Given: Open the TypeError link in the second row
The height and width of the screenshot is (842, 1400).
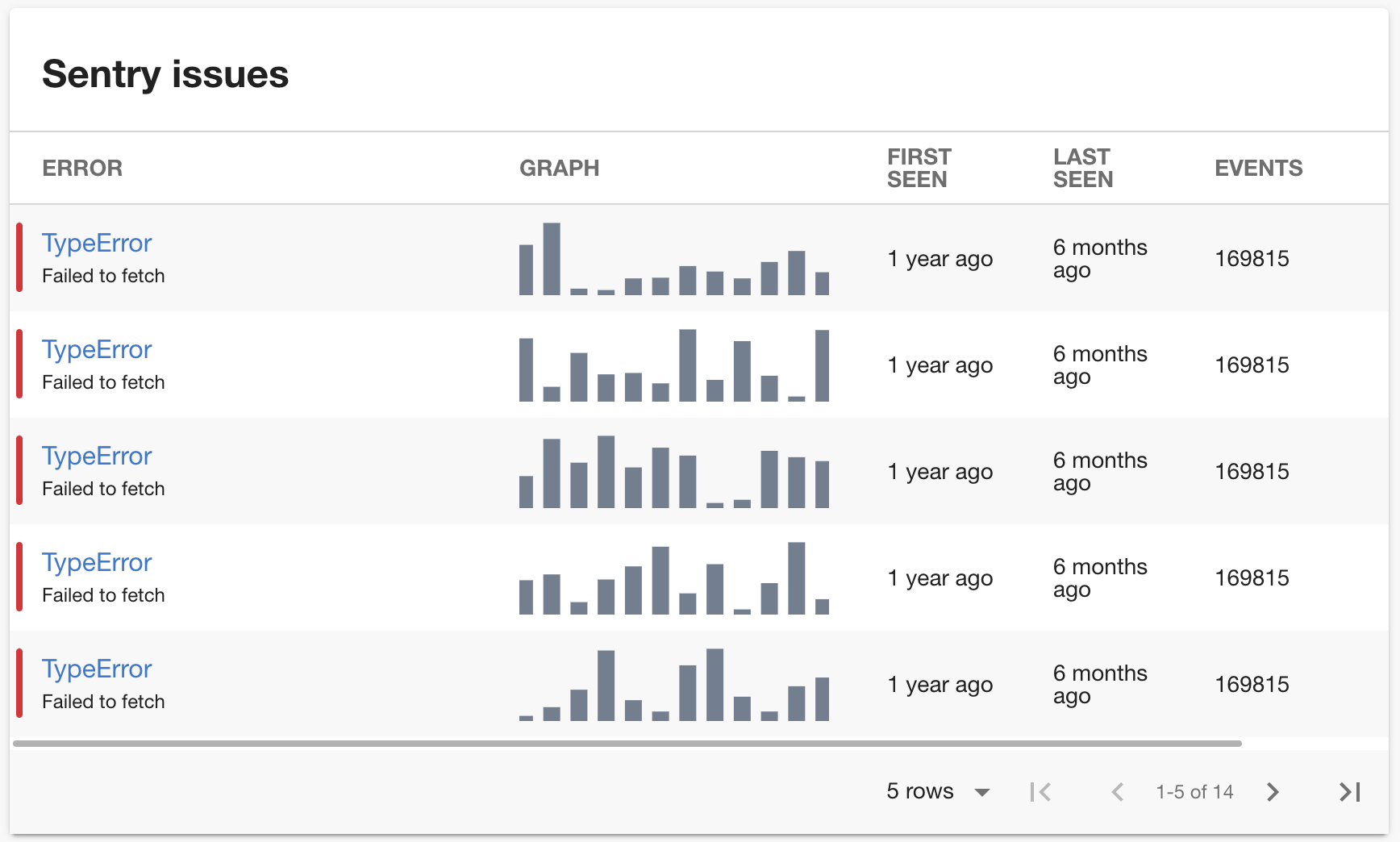Looking at the screenshot, I should (x=97, y=349).
